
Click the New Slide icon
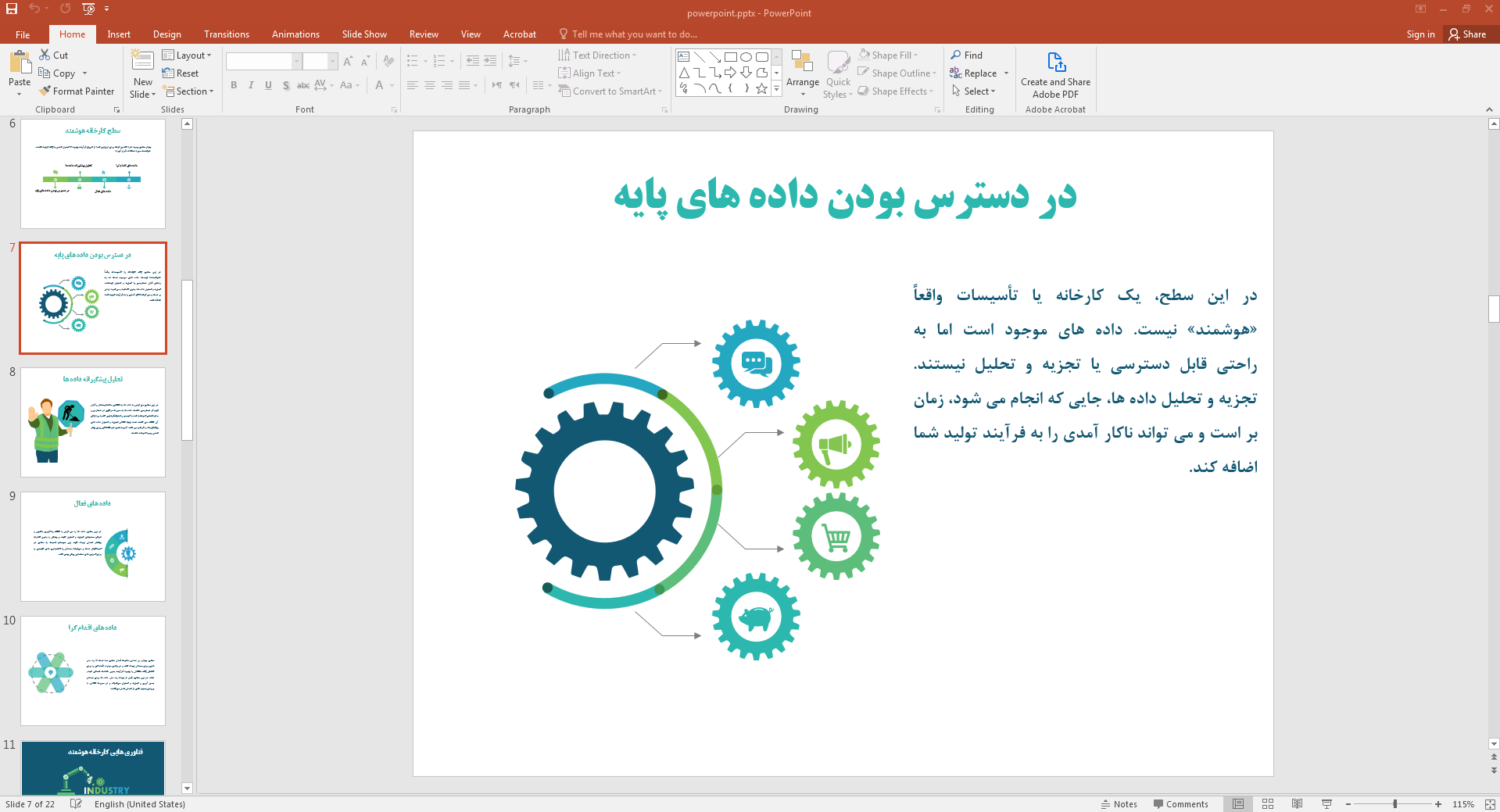point(142,62)
